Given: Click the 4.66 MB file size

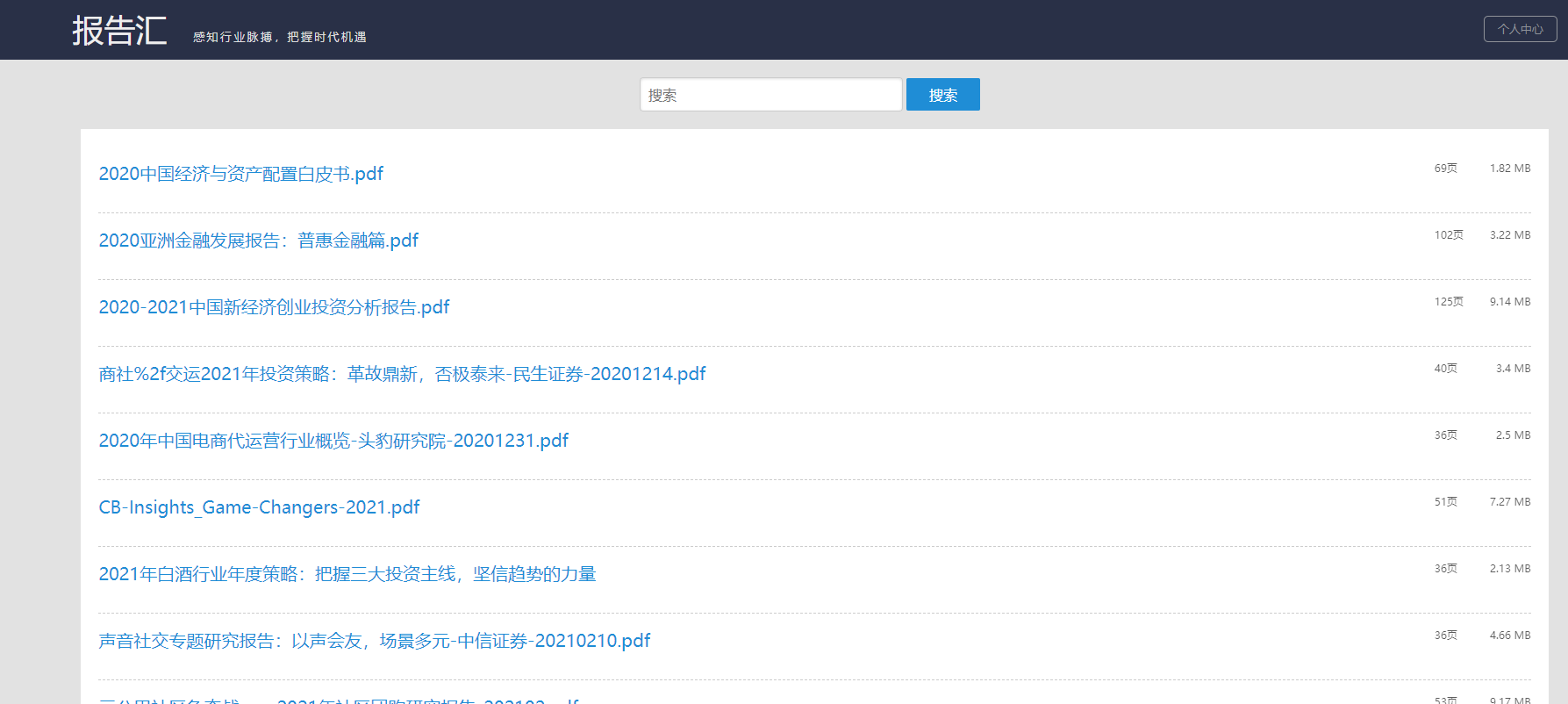Looking at the screenshot, I should [x=1509, y=636].
